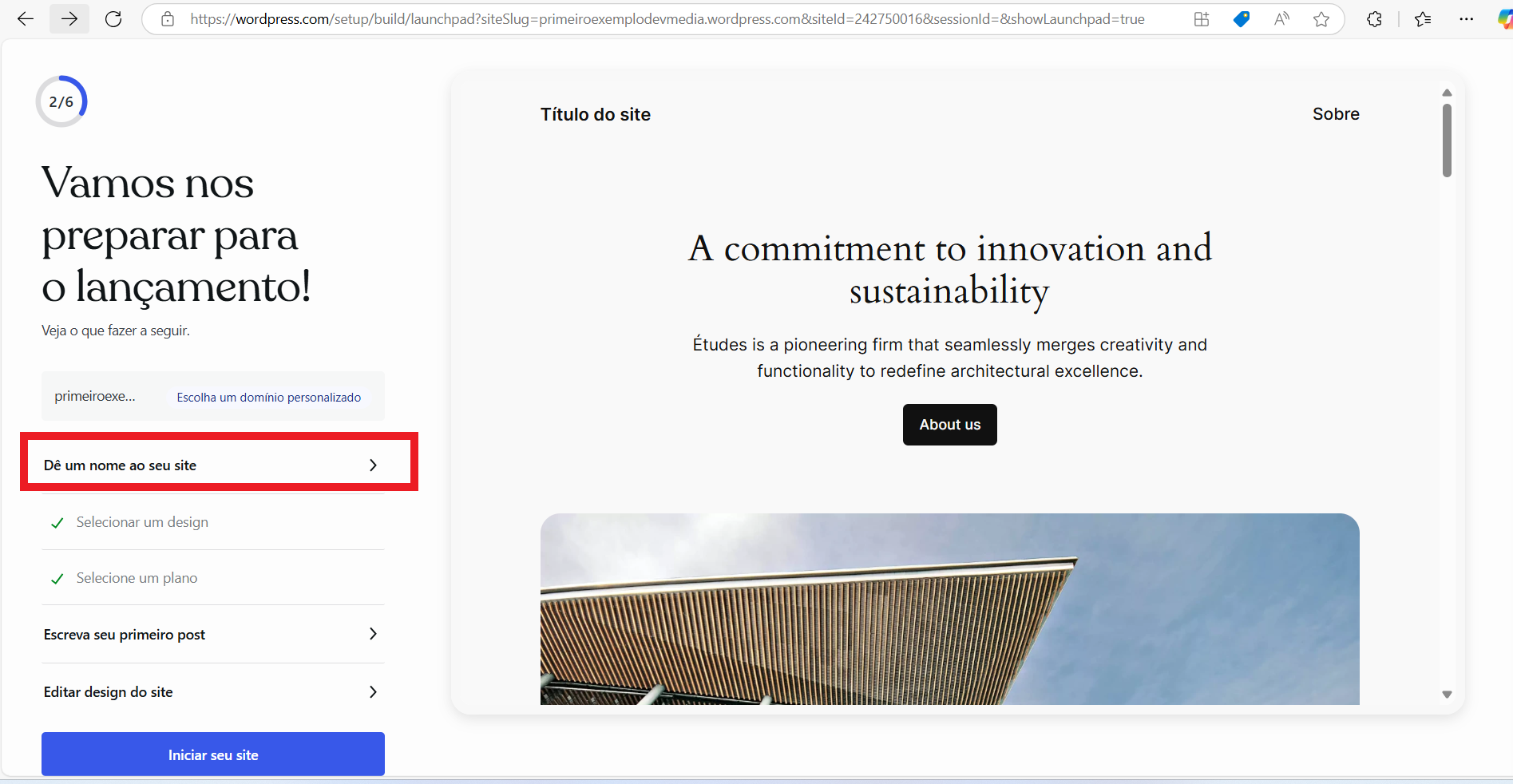The width and height of the screenshot is (1513, 784).
Task: Reload the page with refresh icon
Action: coord(113,19)
